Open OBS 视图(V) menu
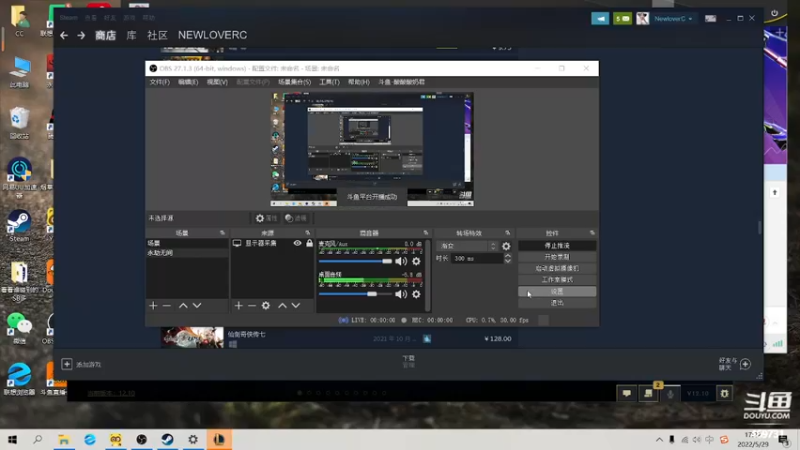This screenshot has width=800, height=450. point(217,82)
